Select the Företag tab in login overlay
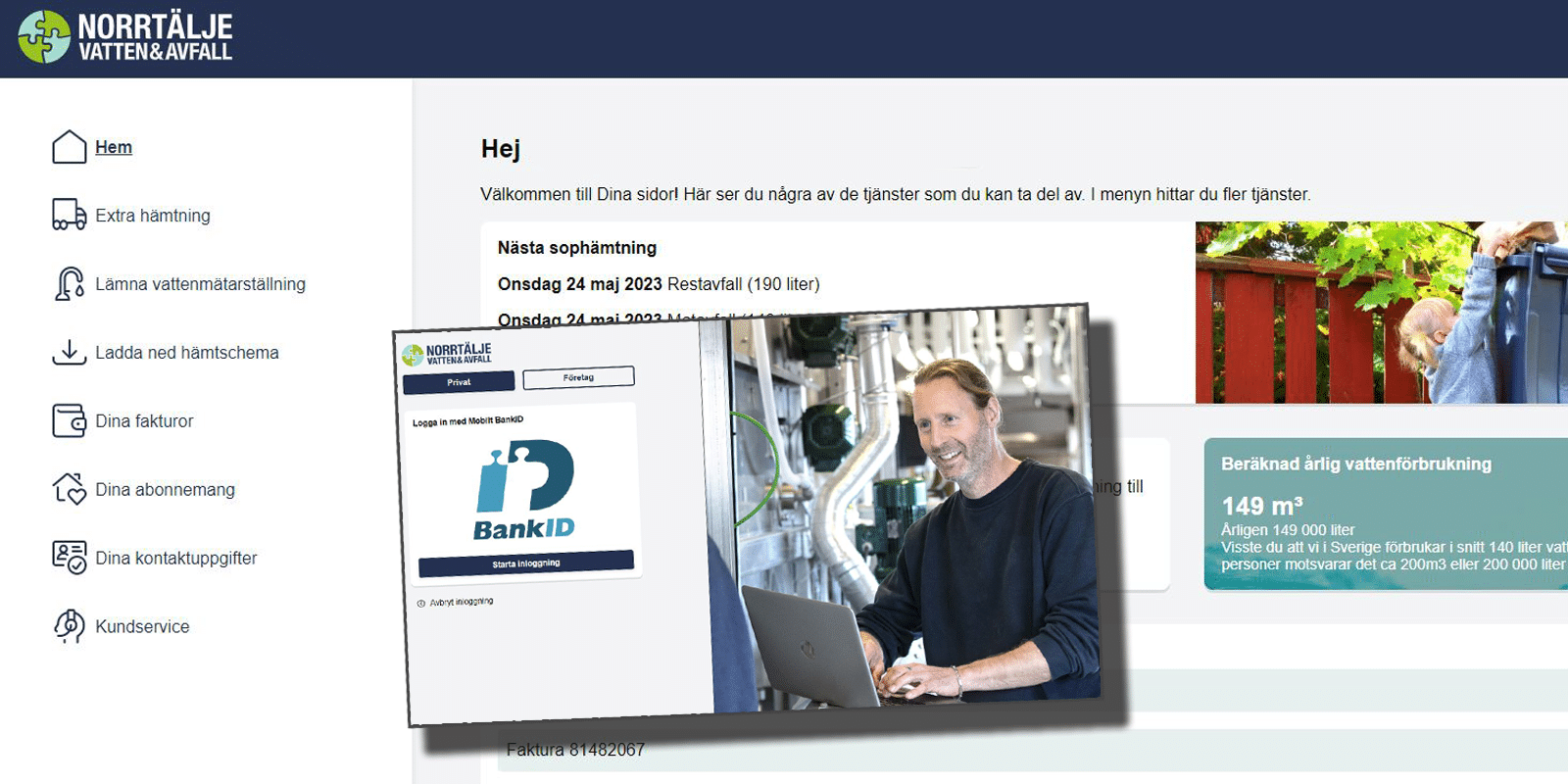This screenshot has width=1568, height=784. [x=578, y=377]
